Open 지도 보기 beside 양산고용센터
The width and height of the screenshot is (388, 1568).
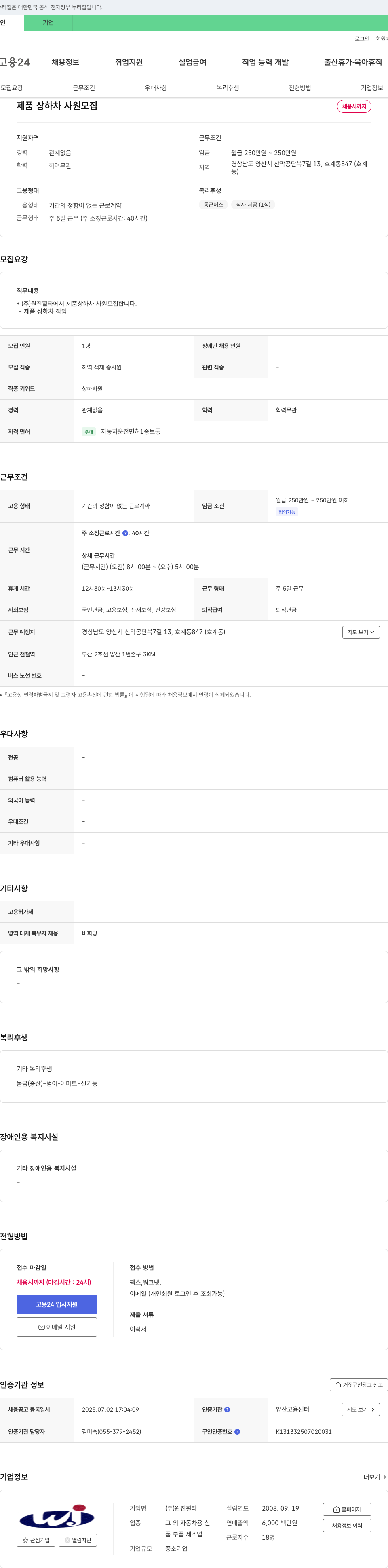(x=361, y=1410)
